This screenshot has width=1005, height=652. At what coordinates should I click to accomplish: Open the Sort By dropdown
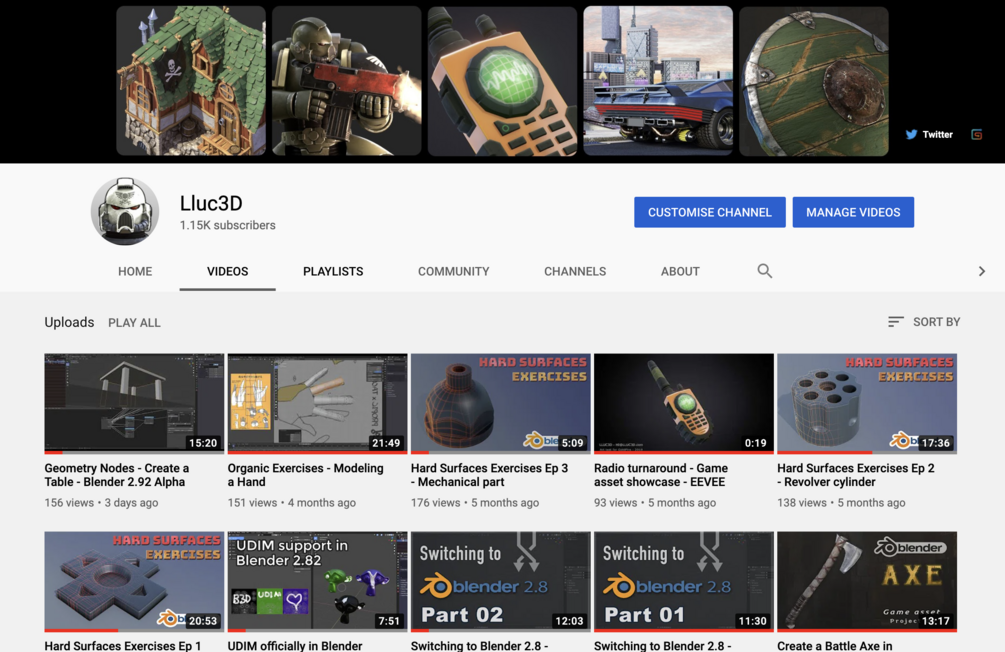[x=924, y=322]
